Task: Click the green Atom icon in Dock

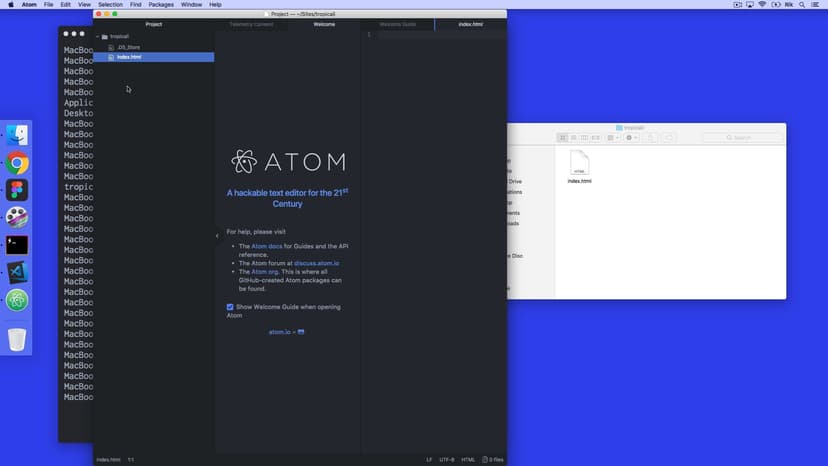Action: 17,300
